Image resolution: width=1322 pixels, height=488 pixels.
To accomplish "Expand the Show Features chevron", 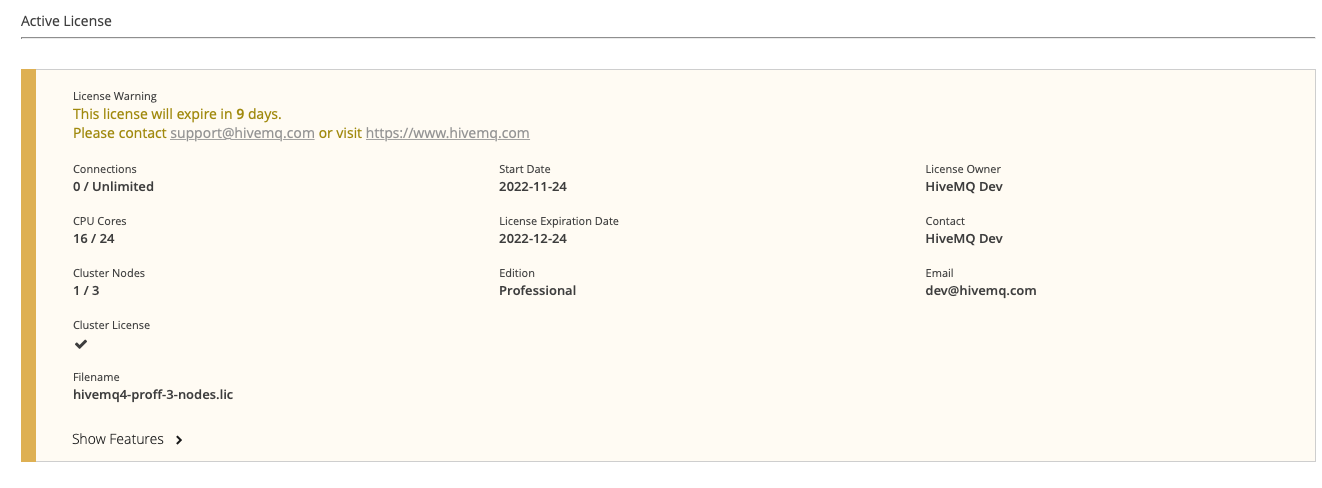I will pos(179,440).
